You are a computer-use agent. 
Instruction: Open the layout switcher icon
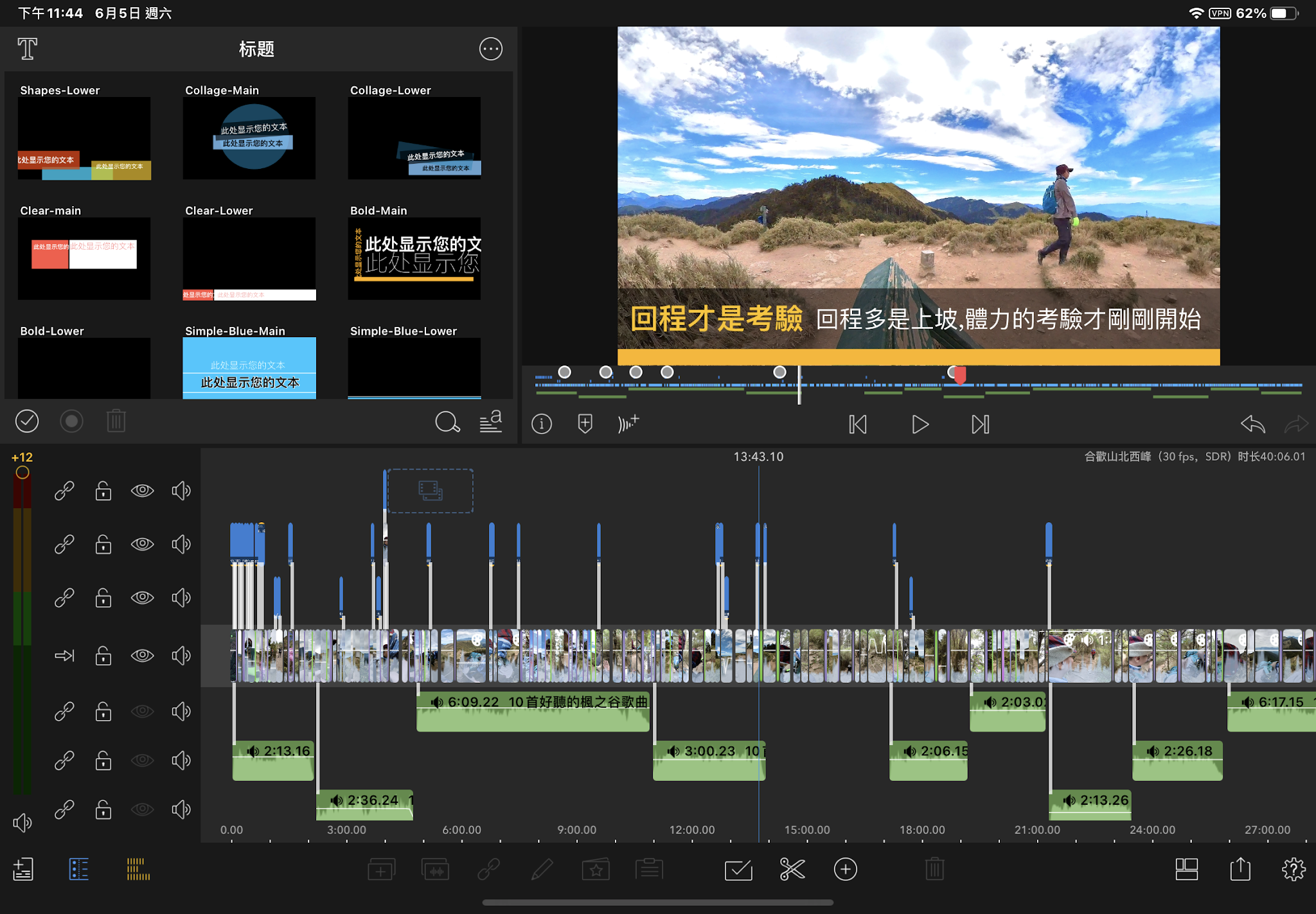click(1186, 870)
